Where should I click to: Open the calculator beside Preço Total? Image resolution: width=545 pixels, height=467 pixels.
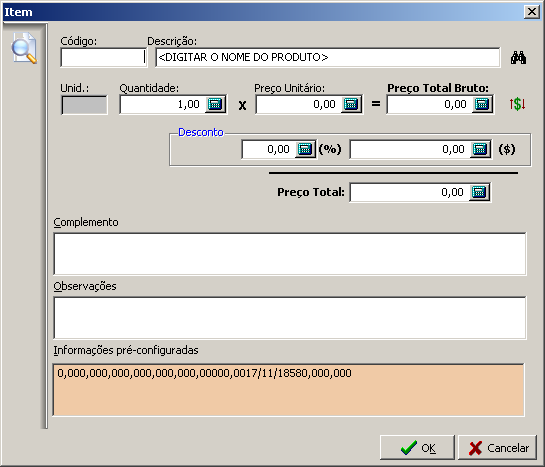[479, 192]
